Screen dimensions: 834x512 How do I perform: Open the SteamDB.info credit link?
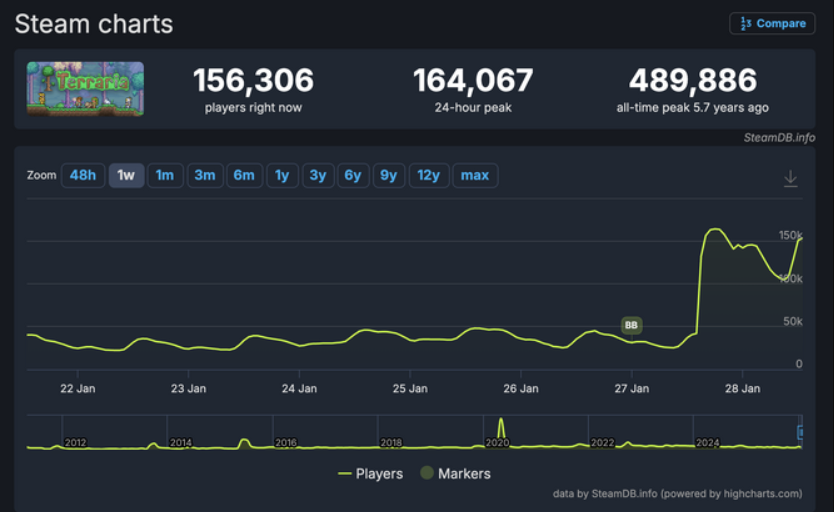tap(779, 137)
